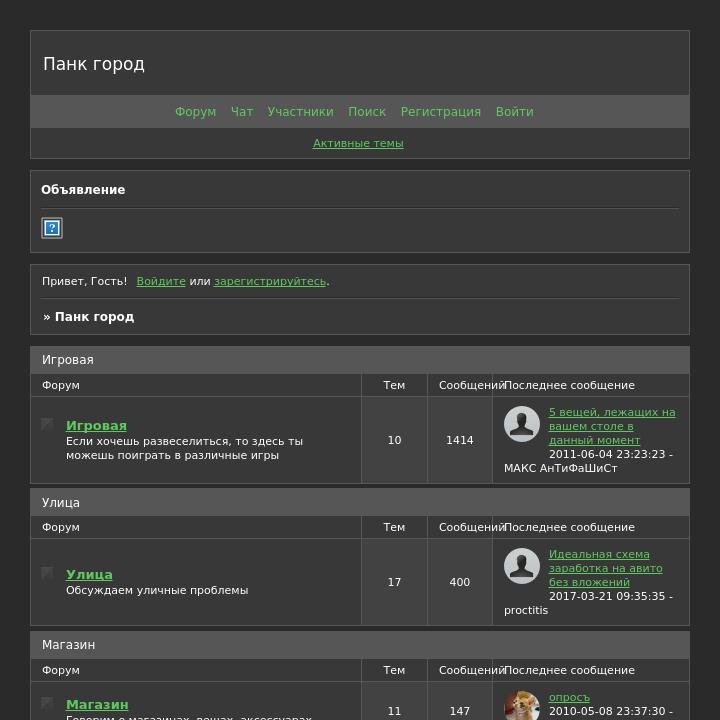Image resolution: width=720 pixels, height=720 pixels.
Task: Click 'Последнее сообщение' header in Игровая table
Action: 569,385
